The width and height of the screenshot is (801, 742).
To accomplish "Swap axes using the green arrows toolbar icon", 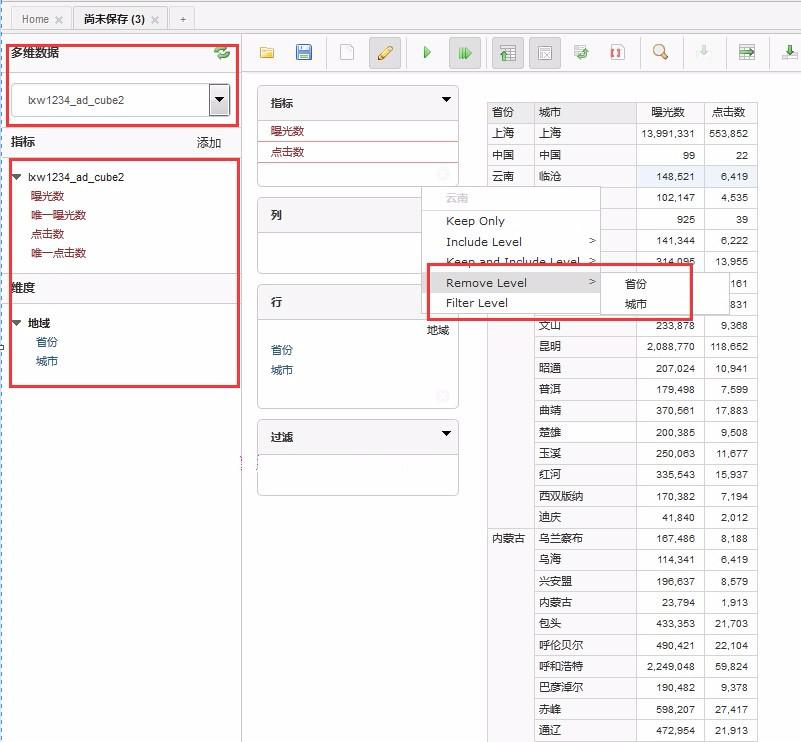I will (580, 53).
